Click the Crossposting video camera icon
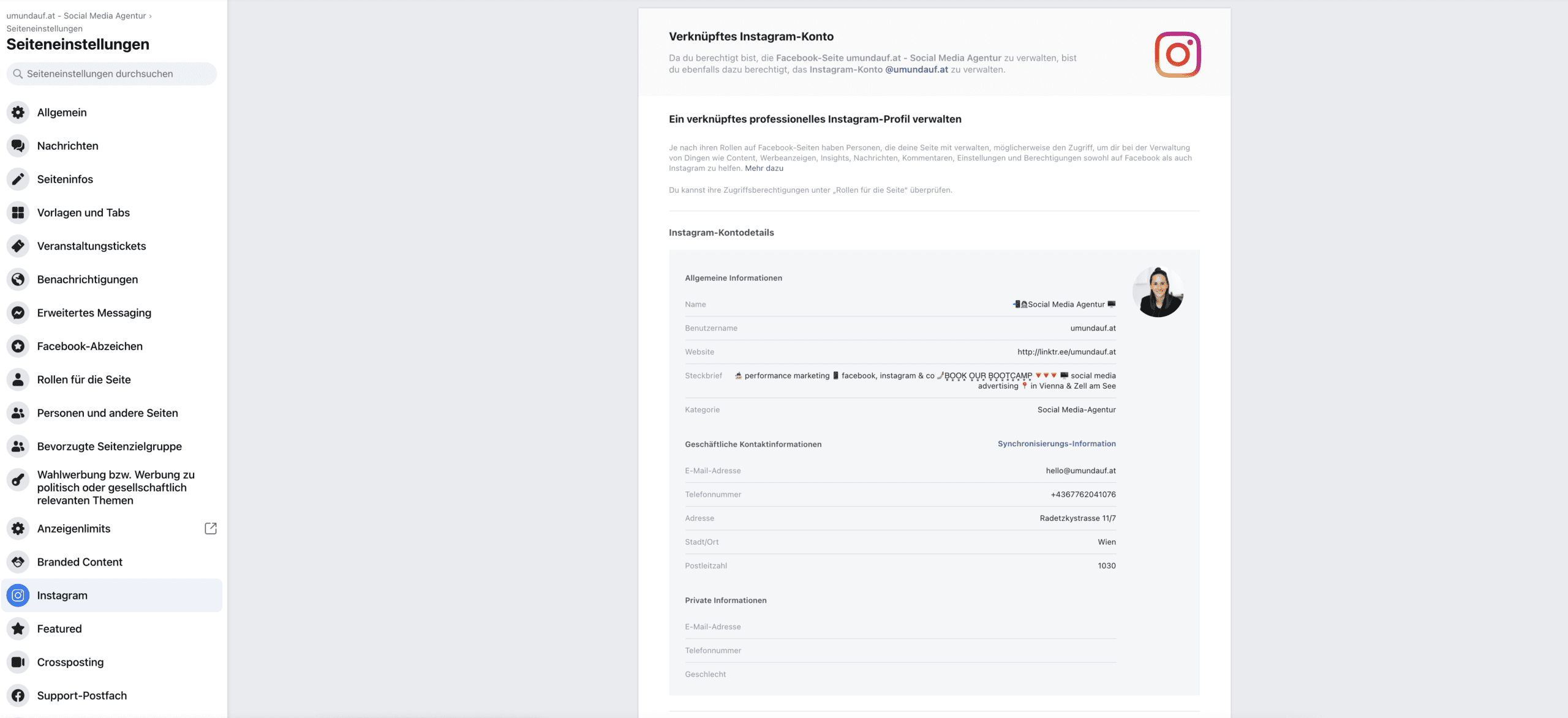The image size is (1568, 718). (x=18, y=662)
